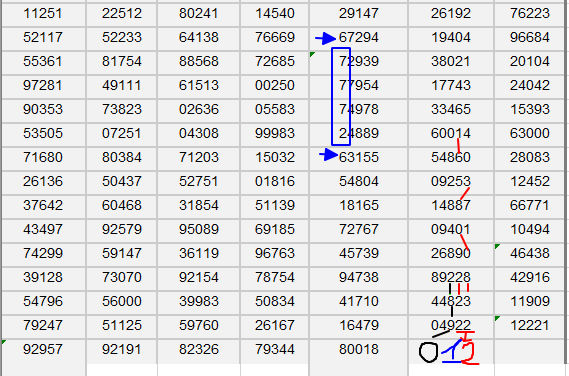
Task: Select cell 49111
Action: tap(122, 86)
